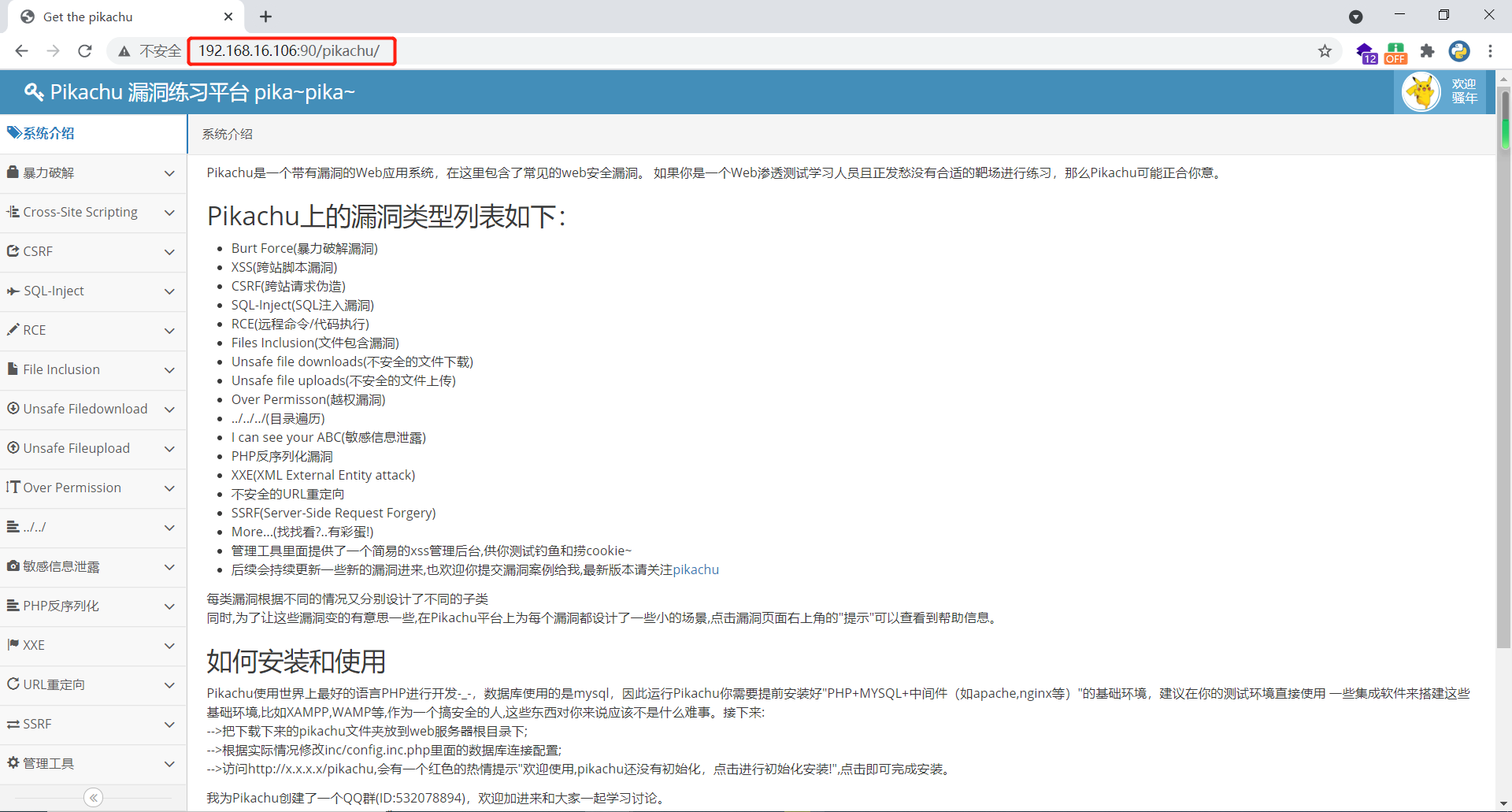Screen dimensions: 1512x812
Task: Open the Unsafe Fileupload menu item
Action: click(93, 449)
